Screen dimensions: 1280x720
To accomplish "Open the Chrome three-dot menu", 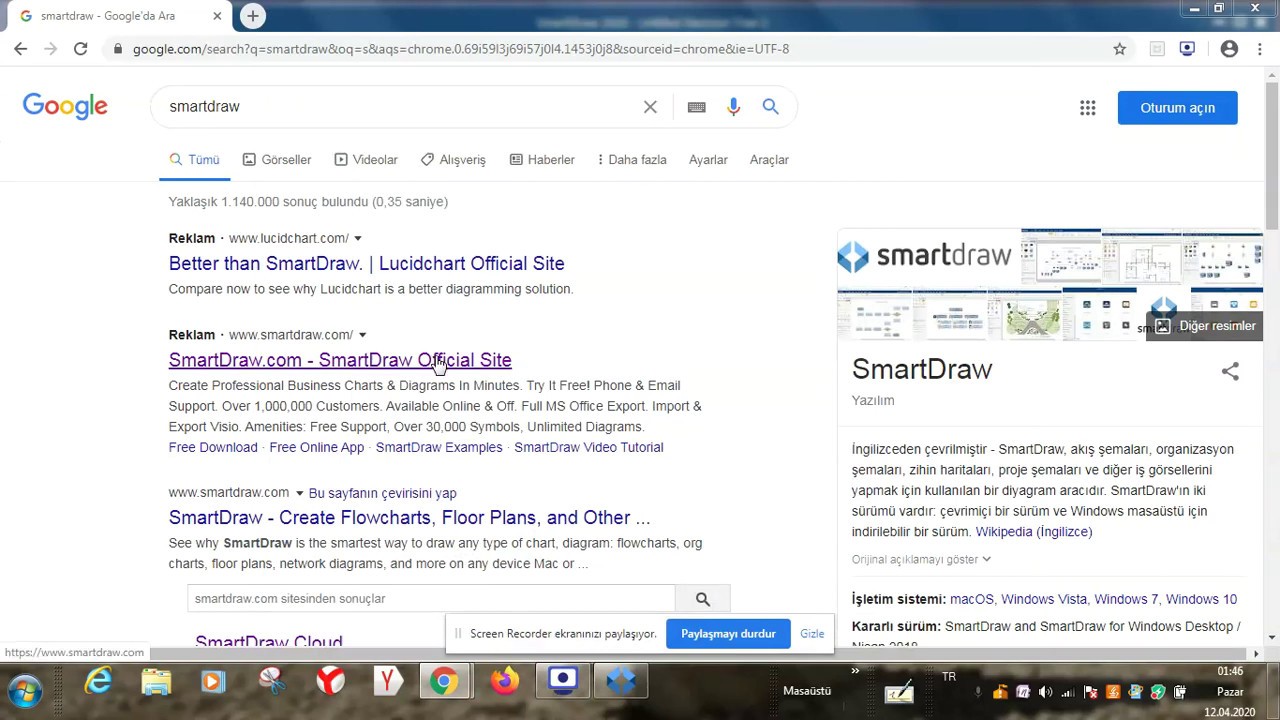I will (x=1258, y=48).
